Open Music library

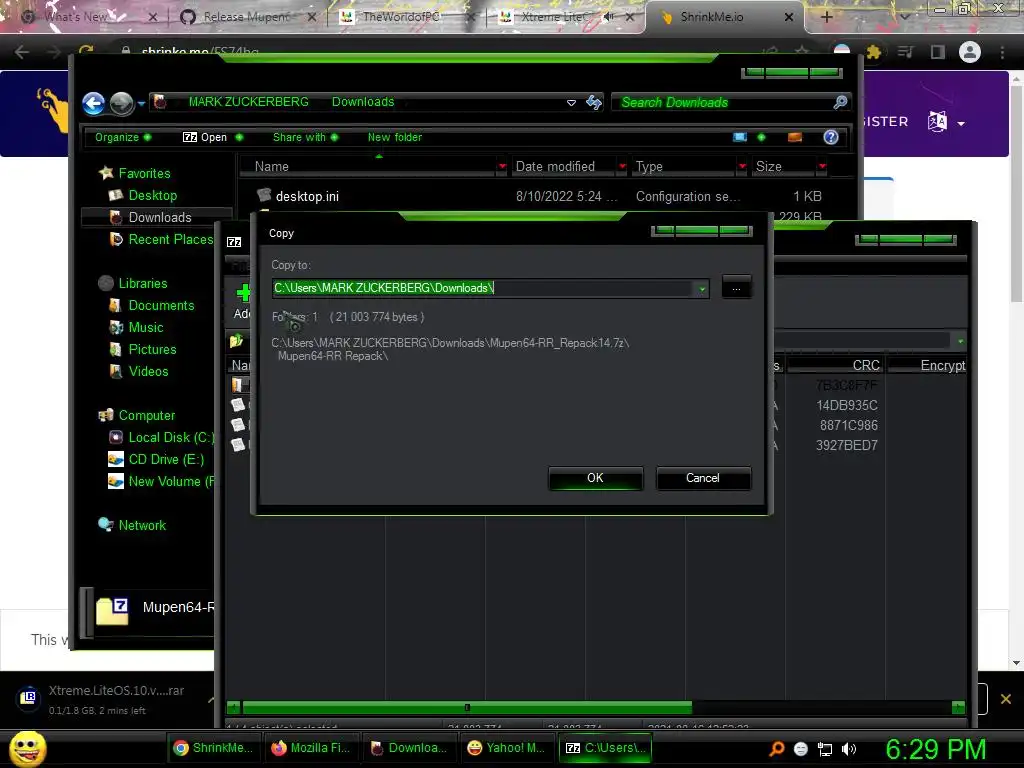(x=145, y=328)
